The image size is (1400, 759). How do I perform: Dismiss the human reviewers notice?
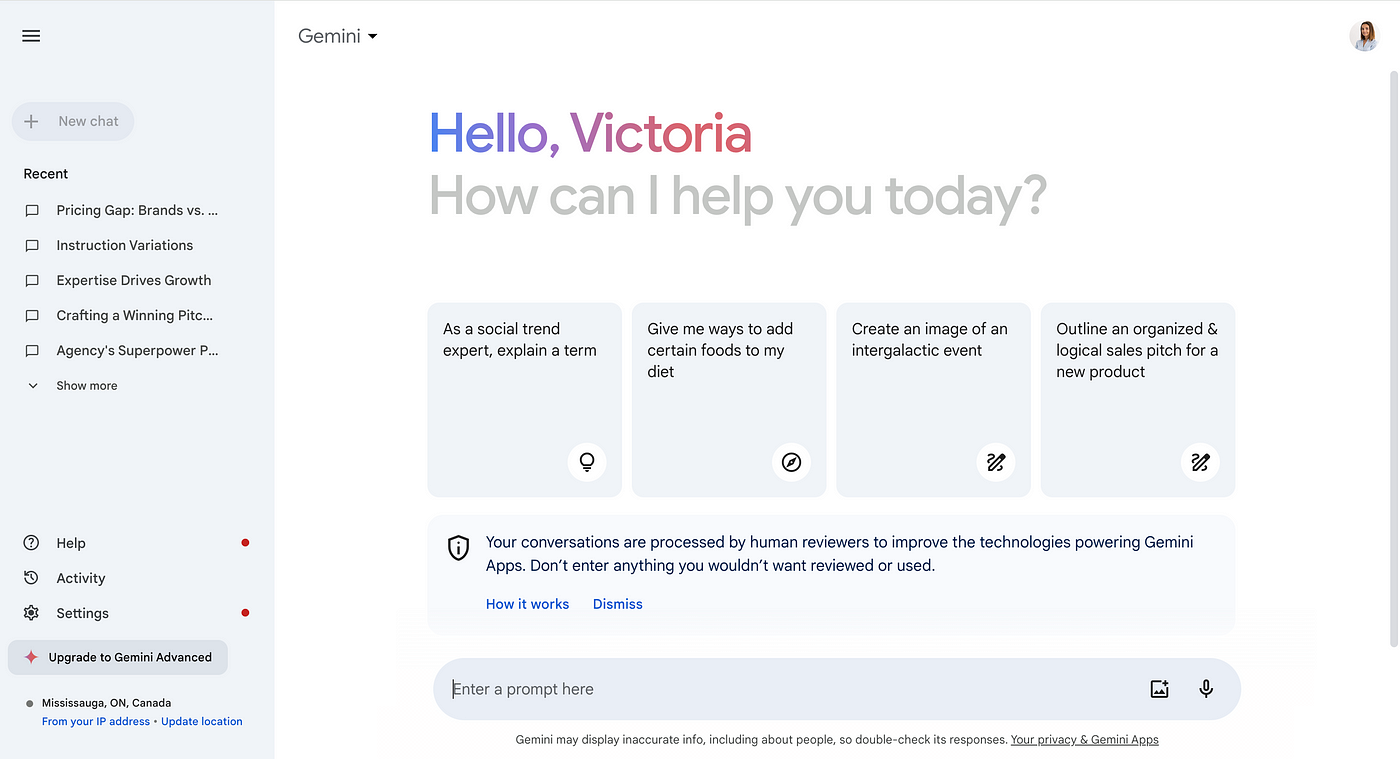click(617, 604)
